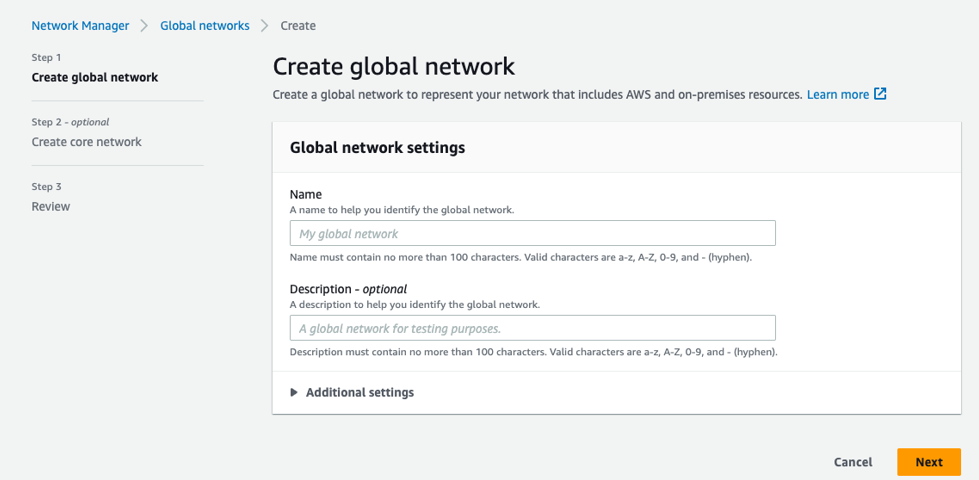Click the Create breadcrumb item
Screen dimensions: 979x480
point(298,26)
